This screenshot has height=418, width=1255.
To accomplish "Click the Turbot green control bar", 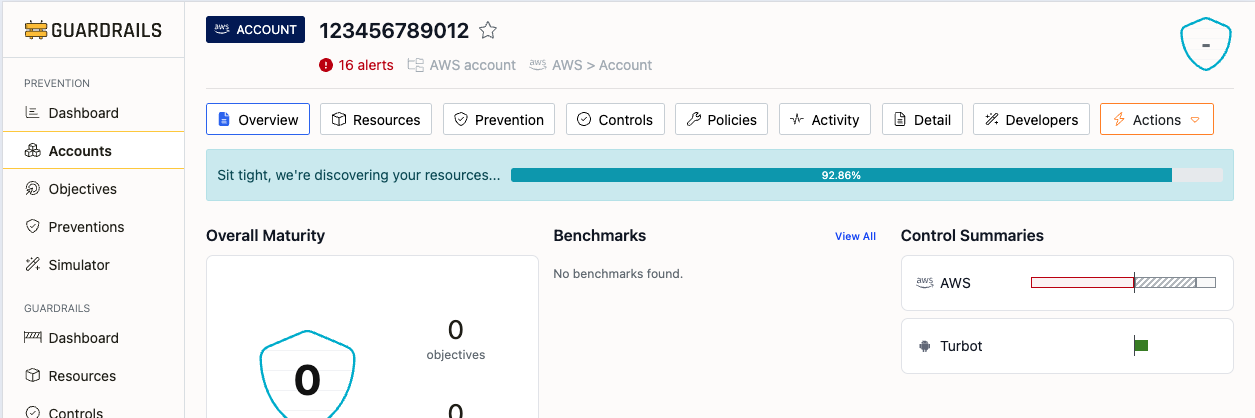I will coord(1141,346).
